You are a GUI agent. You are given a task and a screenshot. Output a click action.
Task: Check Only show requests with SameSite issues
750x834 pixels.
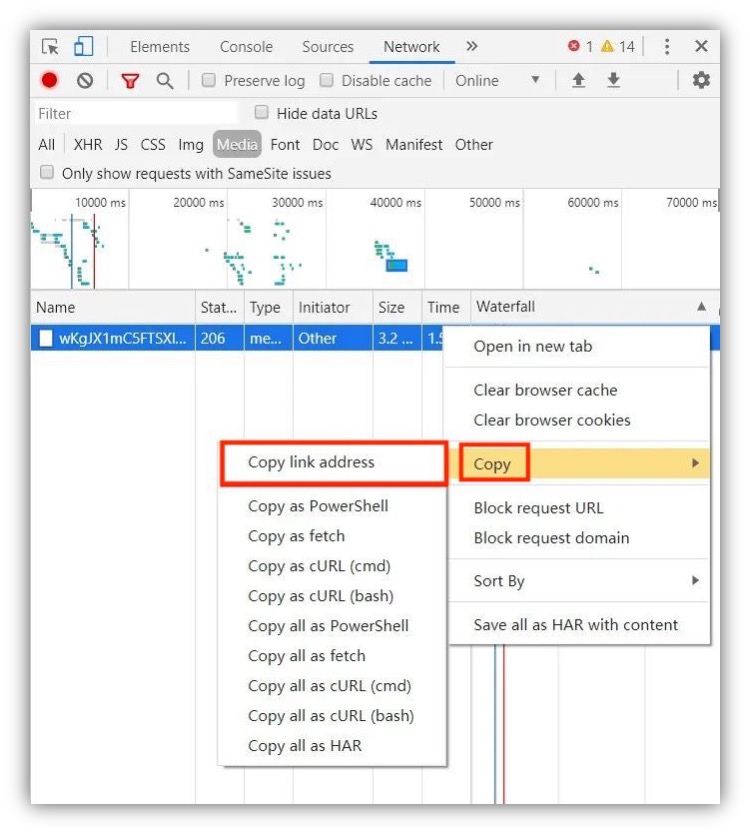[x=47, y=172]
